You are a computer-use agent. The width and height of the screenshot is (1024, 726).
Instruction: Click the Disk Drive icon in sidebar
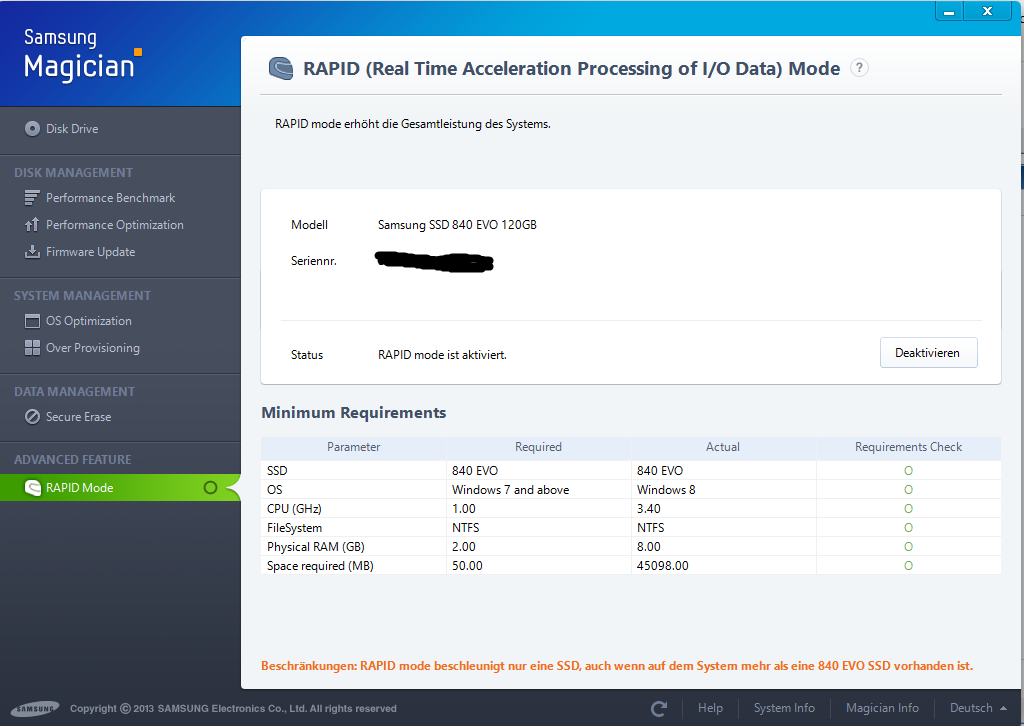click(x=32, y=129)
